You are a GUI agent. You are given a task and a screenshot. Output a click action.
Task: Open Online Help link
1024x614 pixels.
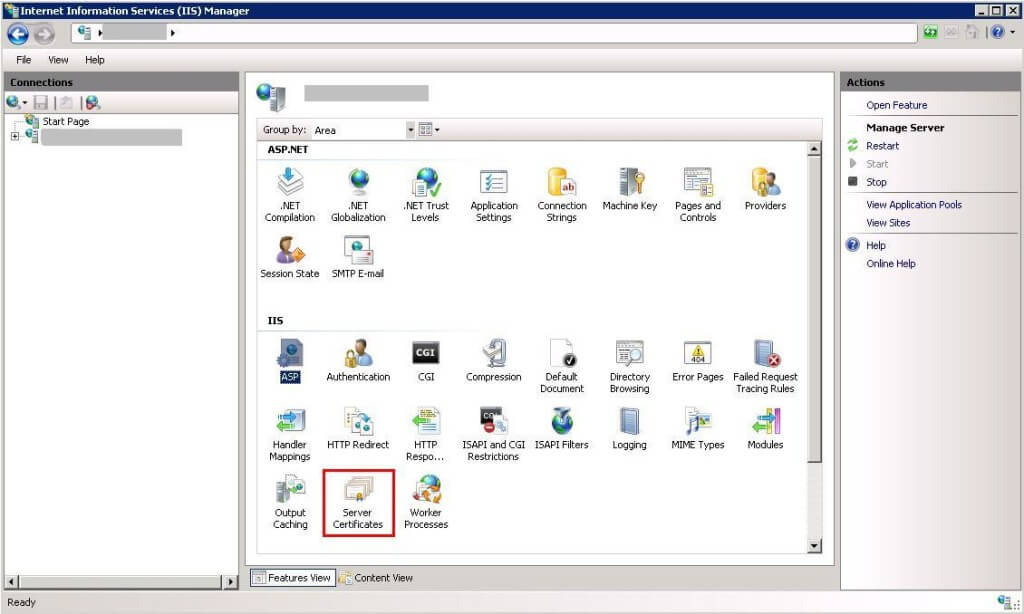(890, 264)
